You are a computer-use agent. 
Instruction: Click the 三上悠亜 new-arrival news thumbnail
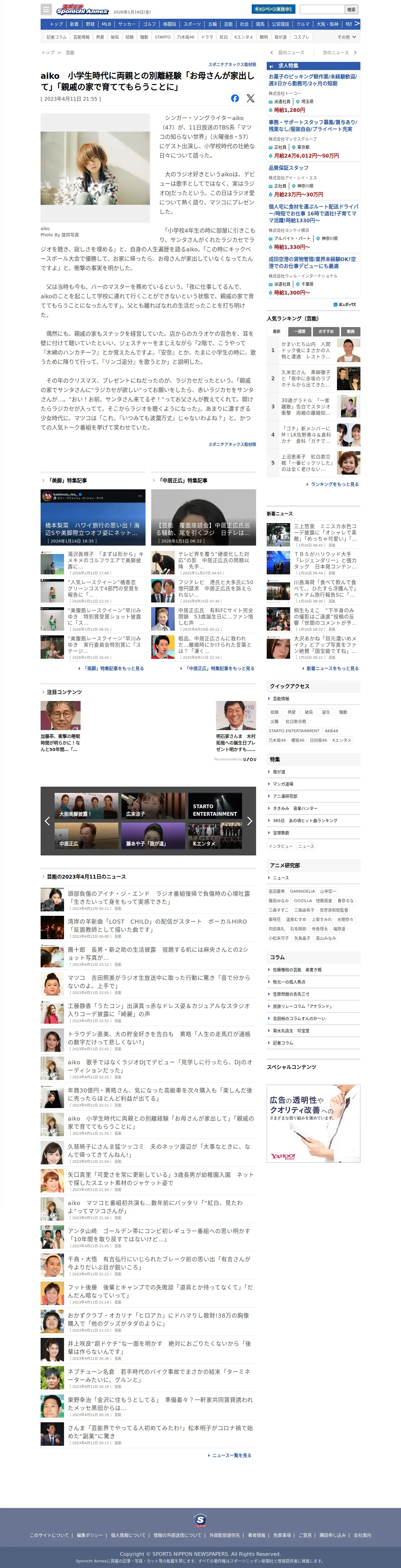278,535
